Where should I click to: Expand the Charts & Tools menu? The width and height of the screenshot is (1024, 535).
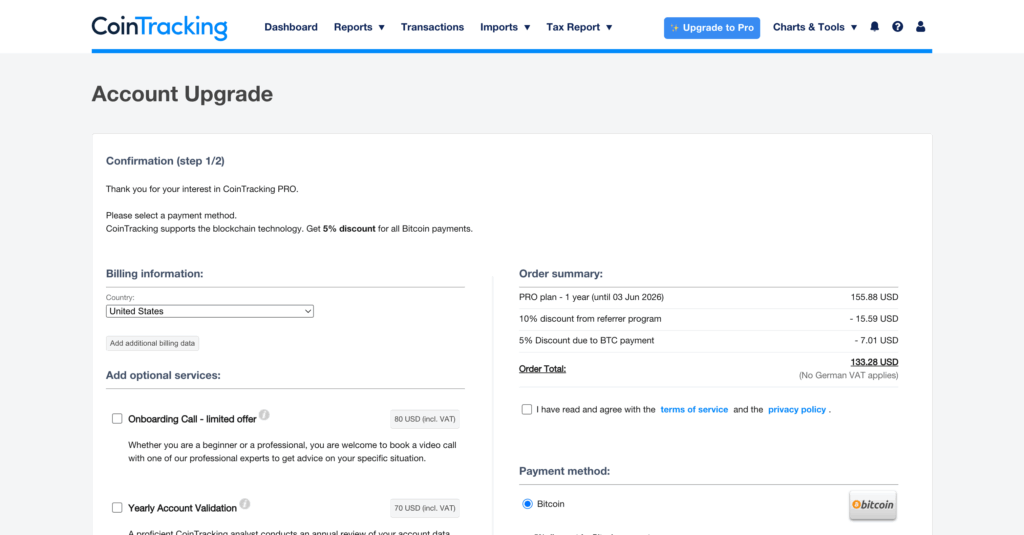[x=815, y=27]
